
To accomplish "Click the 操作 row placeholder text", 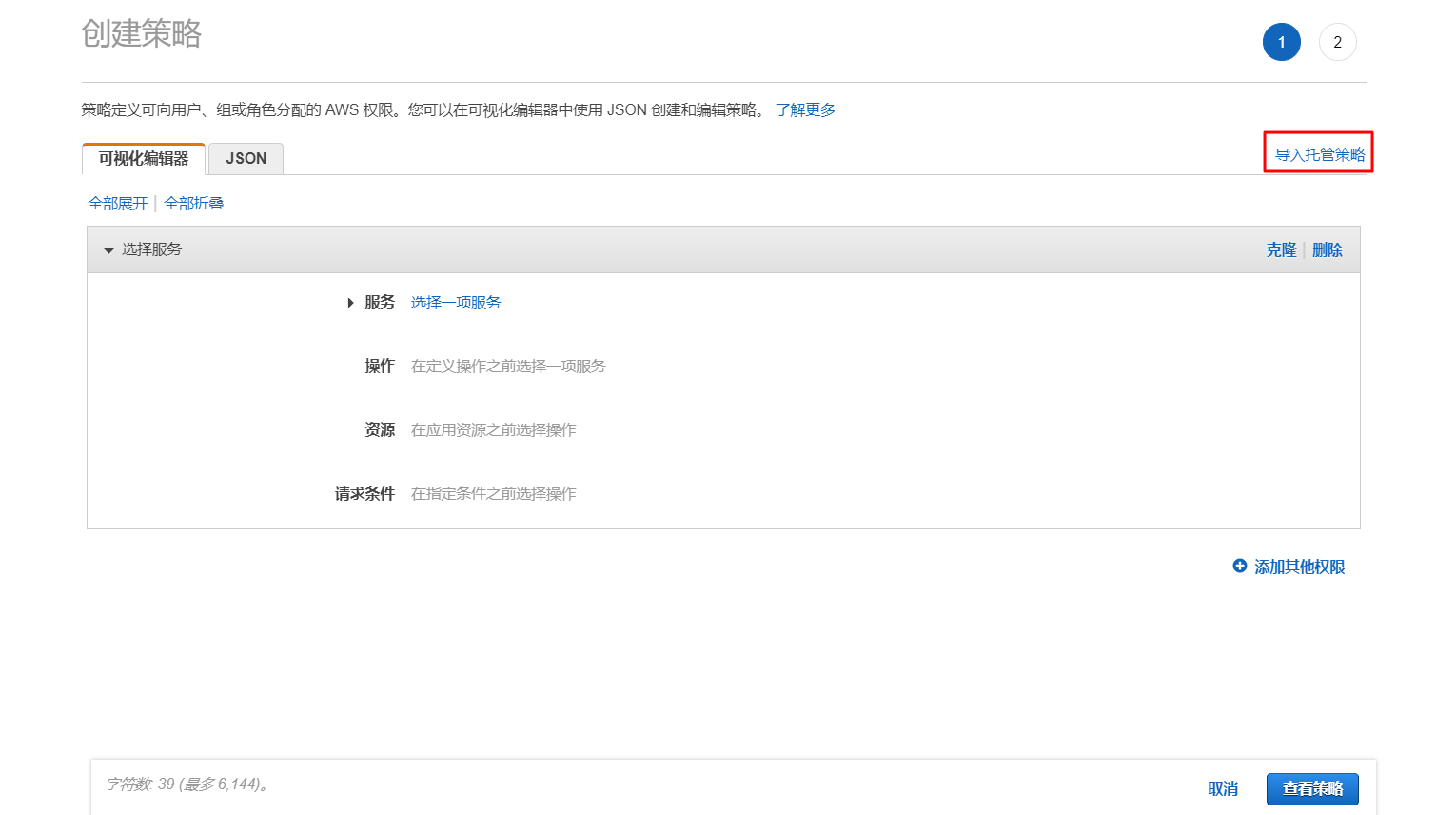I will click(x=508, y=367).
